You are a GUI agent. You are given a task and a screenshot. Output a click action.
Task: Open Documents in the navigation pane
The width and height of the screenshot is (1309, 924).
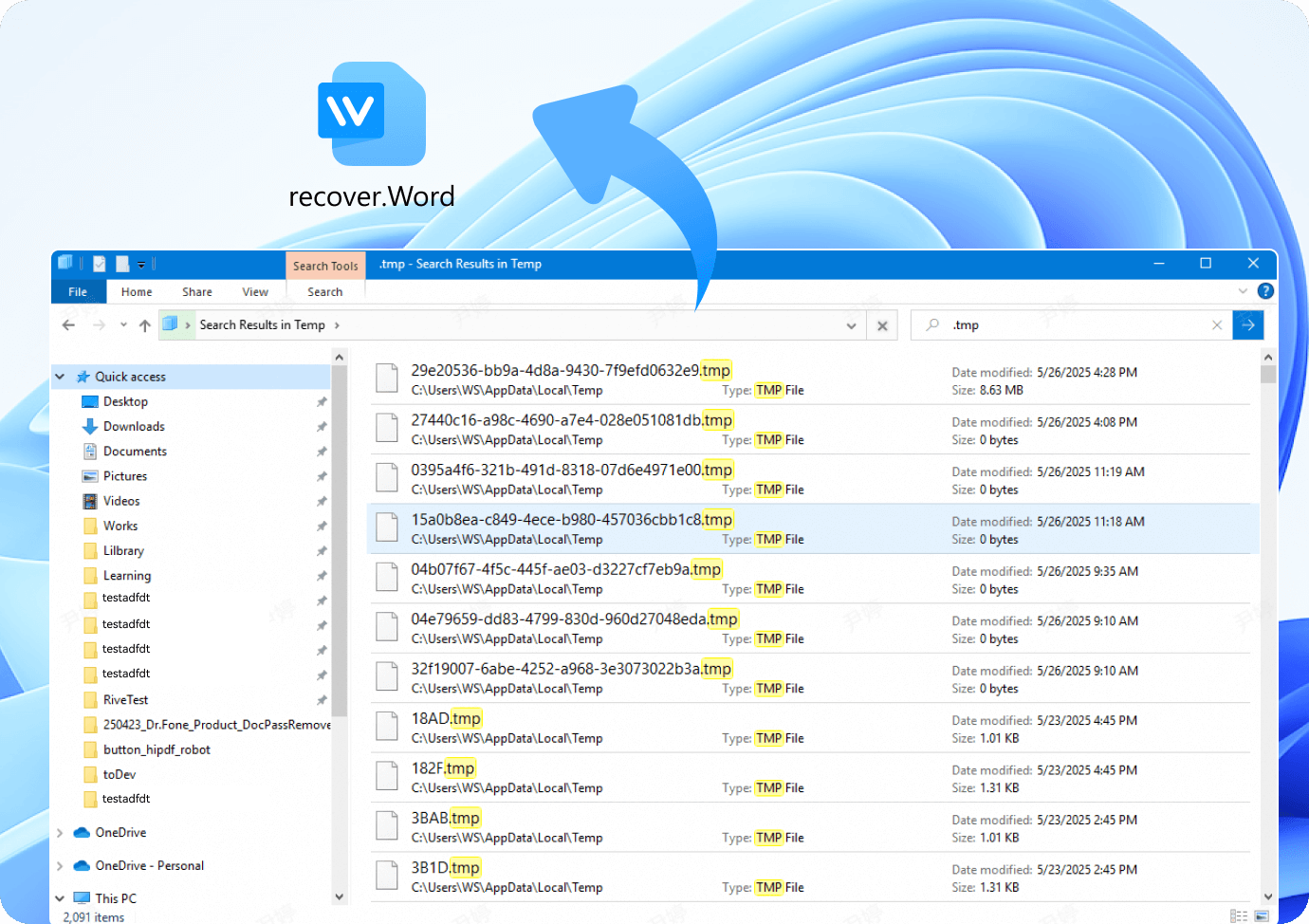(x=135, y=452)
